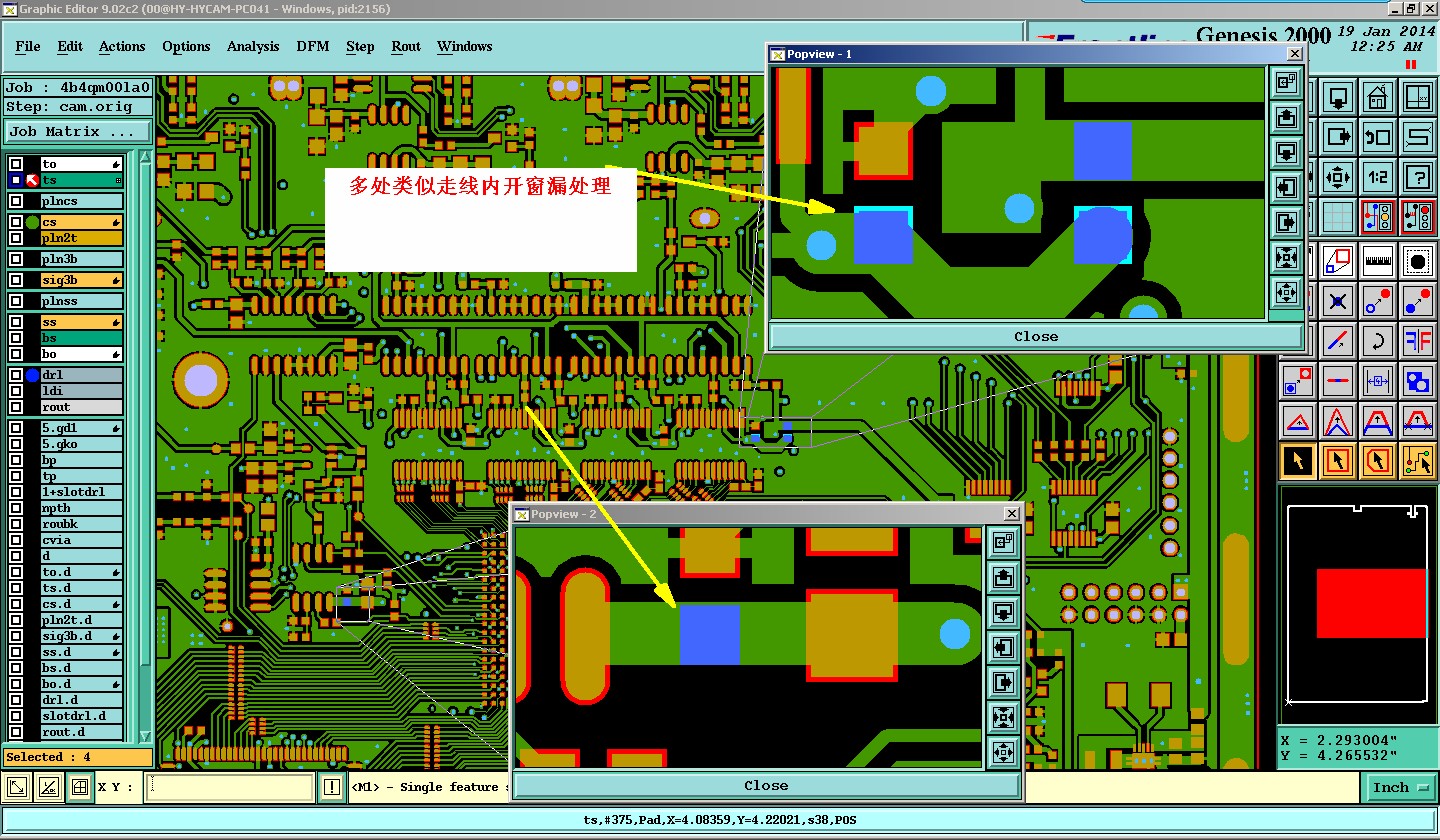
Task: Click top icon in Popview 1 side toolbar
Action: 1286,83
